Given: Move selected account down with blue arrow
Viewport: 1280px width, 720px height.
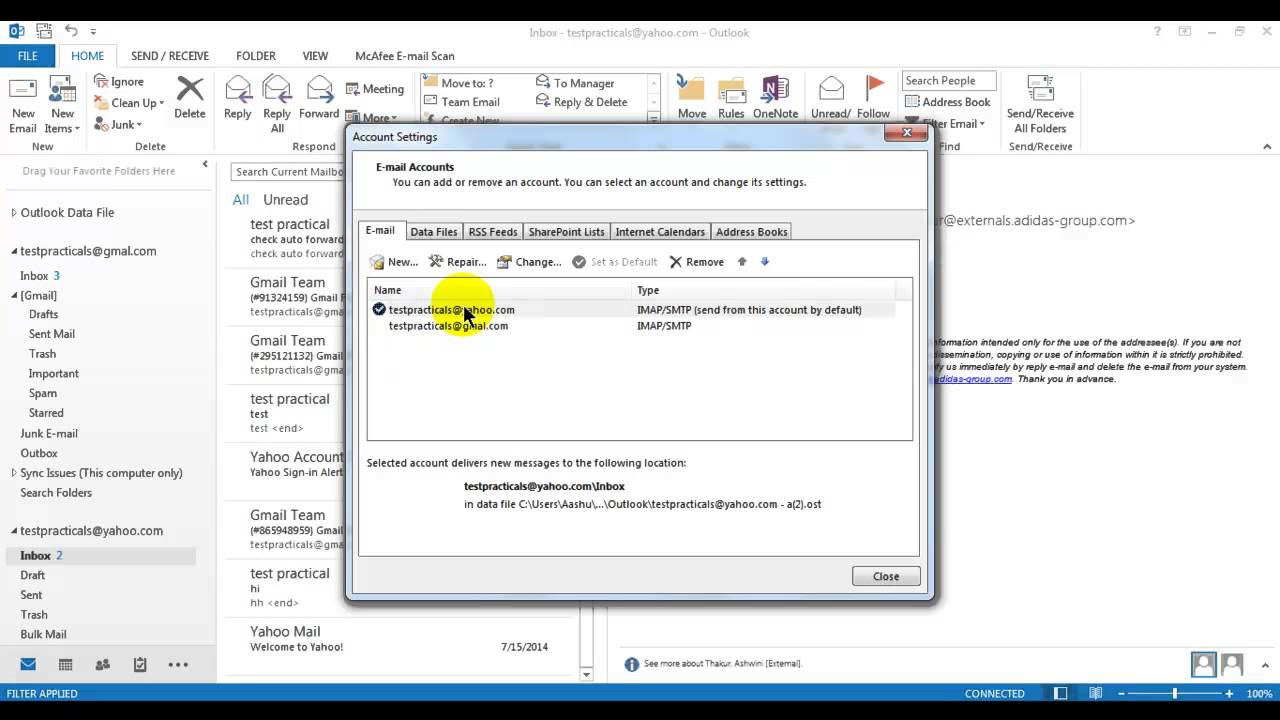Looking at the screenshot, I should tap(765, 262).
